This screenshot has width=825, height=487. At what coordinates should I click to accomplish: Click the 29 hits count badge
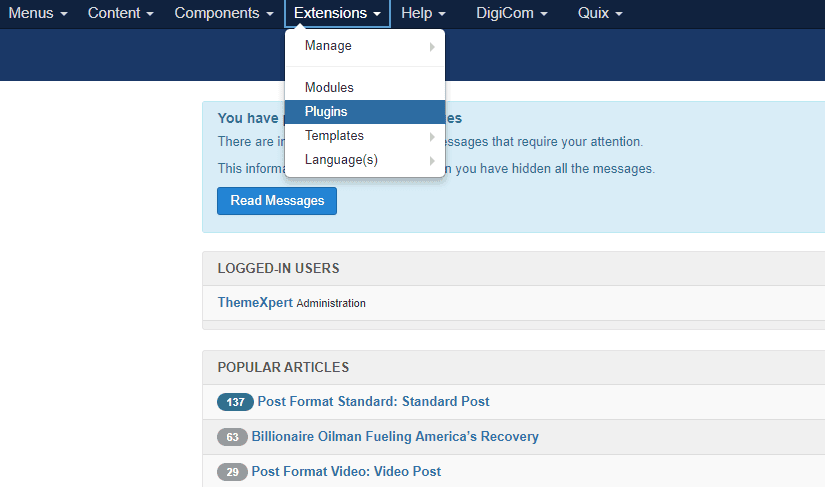point(232,472)
